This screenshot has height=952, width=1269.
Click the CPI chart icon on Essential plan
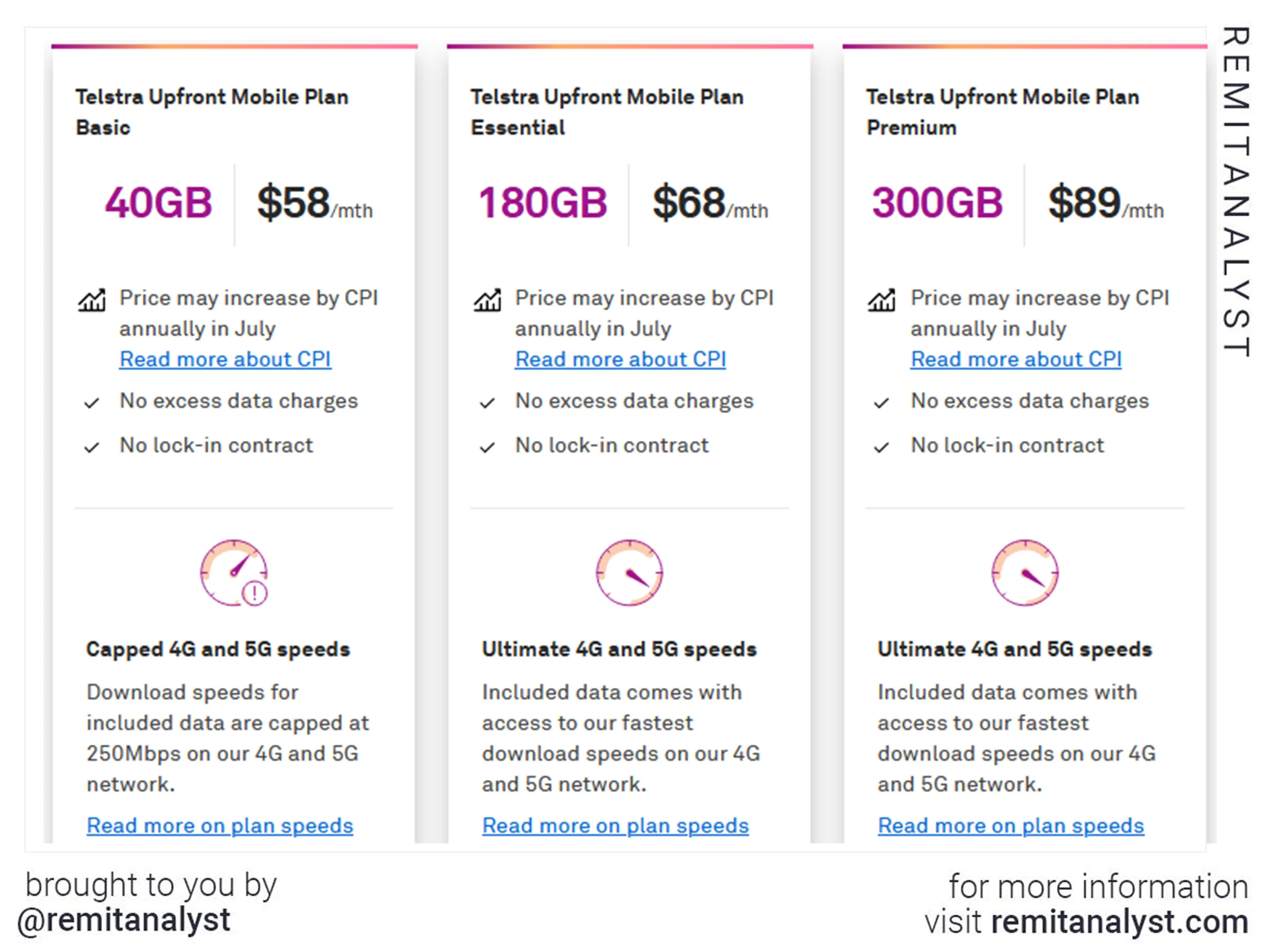[487, 299]
